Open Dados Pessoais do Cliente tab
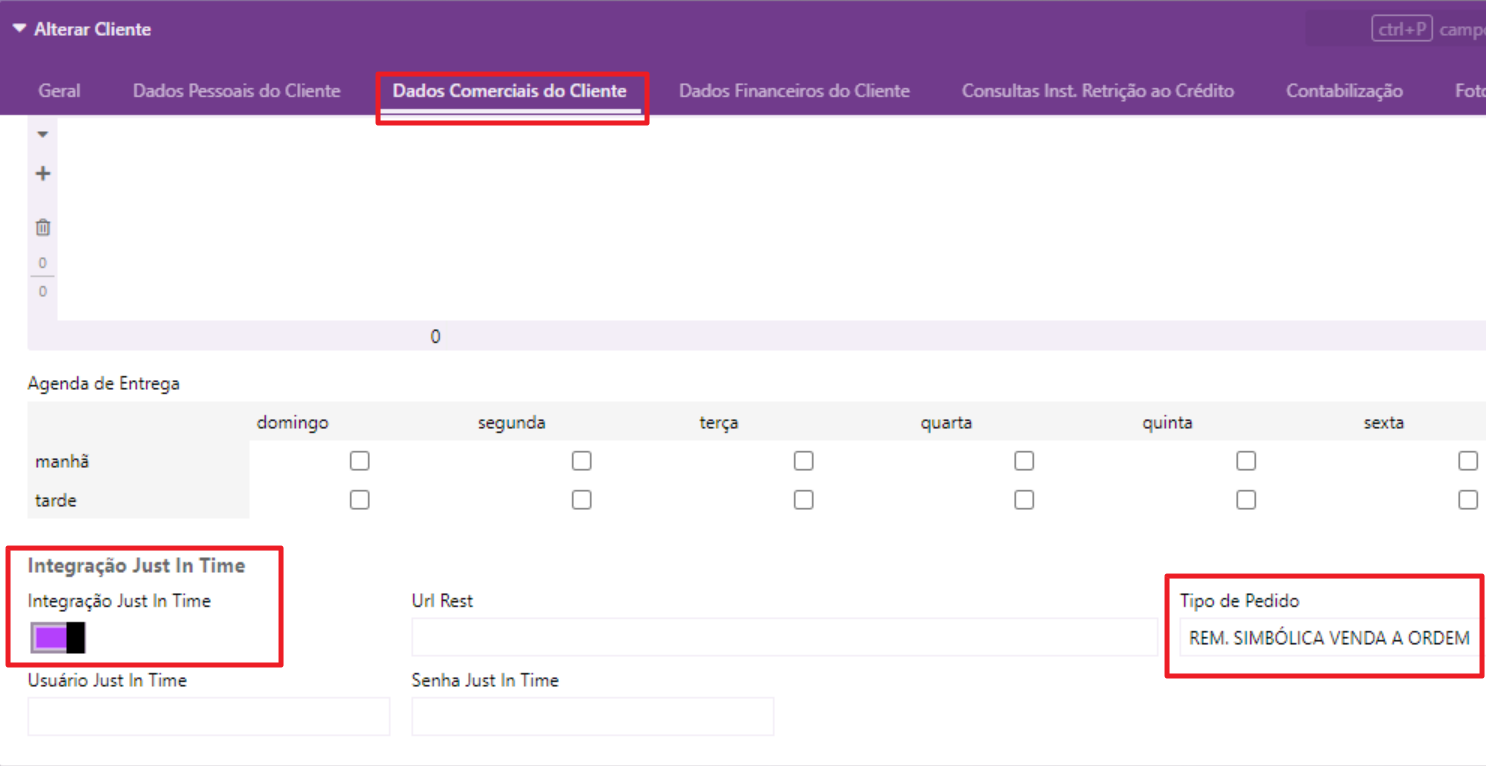Viewport: 1486px width, 766px height. 237,91
